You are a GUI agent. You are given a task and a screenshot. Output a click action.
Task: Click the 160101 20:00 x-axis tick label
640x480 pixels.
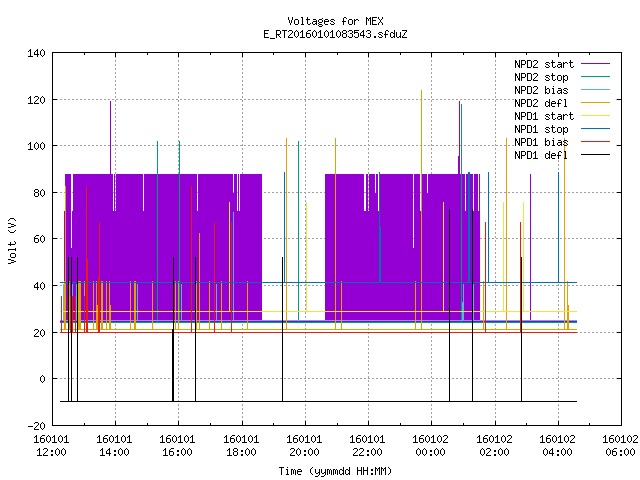tap(304, 446)
